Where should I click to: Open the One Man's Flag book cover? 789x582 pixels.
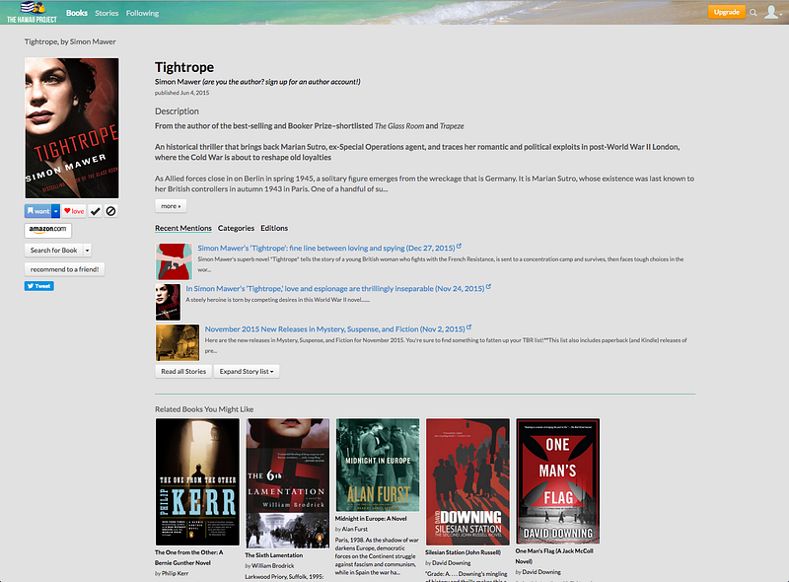coord(557,481)
